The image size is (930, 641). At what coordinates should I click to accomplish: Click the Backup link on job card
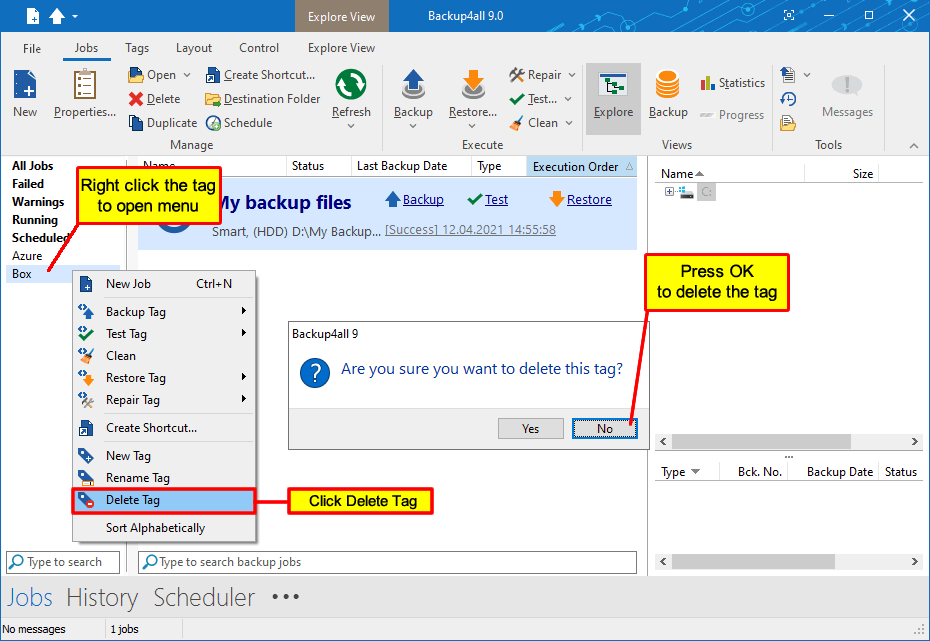coord(423,200)
